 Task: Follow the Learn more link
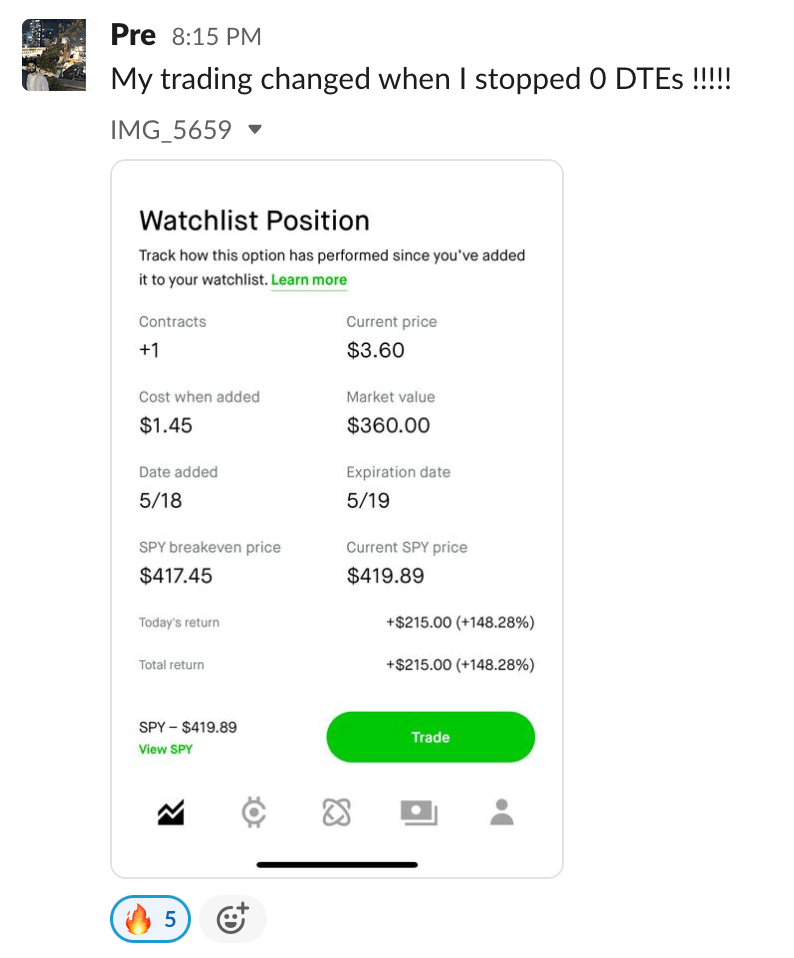(309, 280)
